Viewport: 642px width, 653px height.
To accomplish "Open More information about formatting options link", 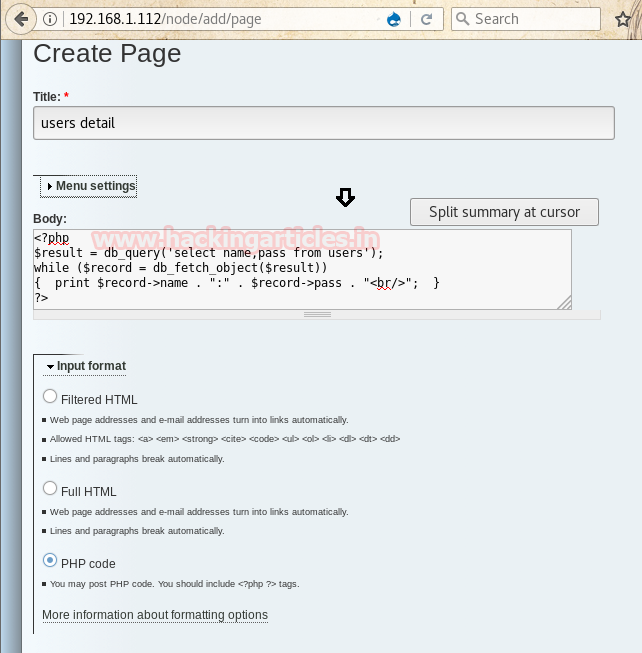I will [x=154, y=615].
